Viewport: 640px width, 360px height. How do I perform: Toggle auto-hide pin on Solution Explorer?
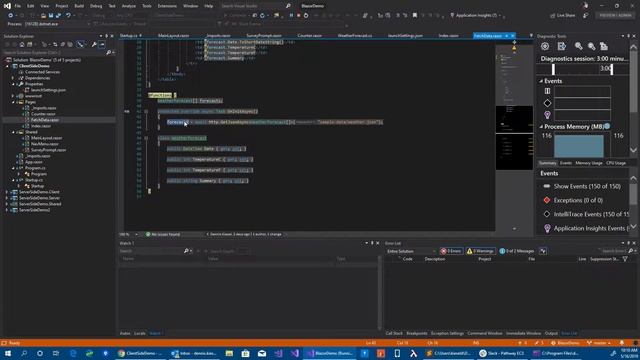(106, 36)
